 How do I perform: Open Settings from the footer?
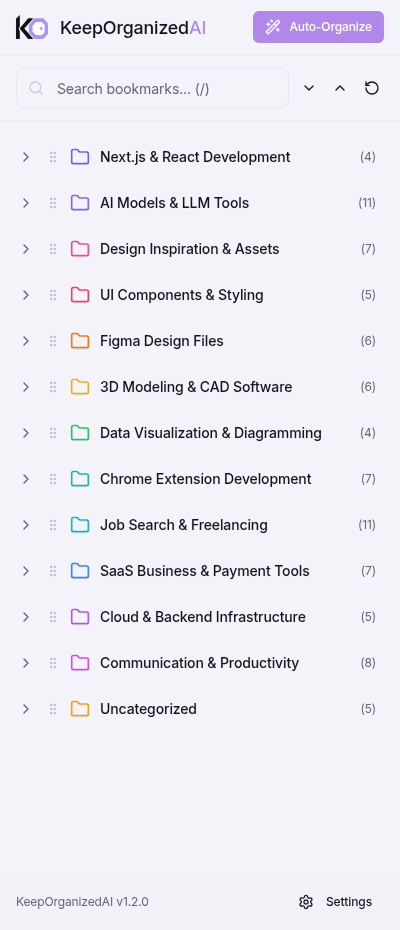(335, 902)
